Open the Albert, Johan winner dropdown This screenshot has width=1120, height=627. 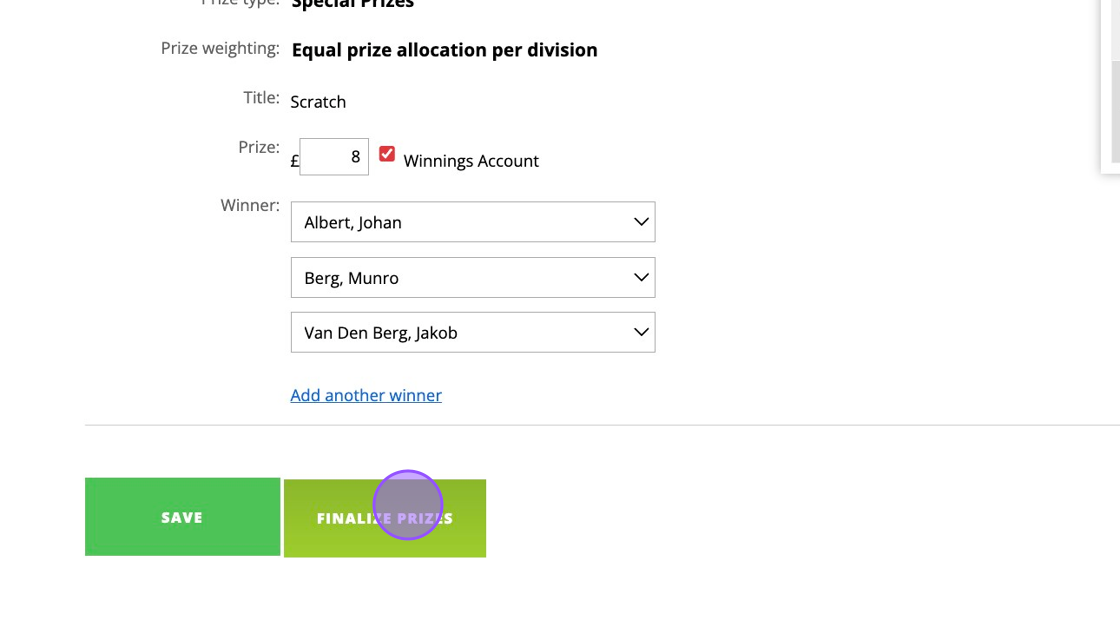(x=473, y=222)
